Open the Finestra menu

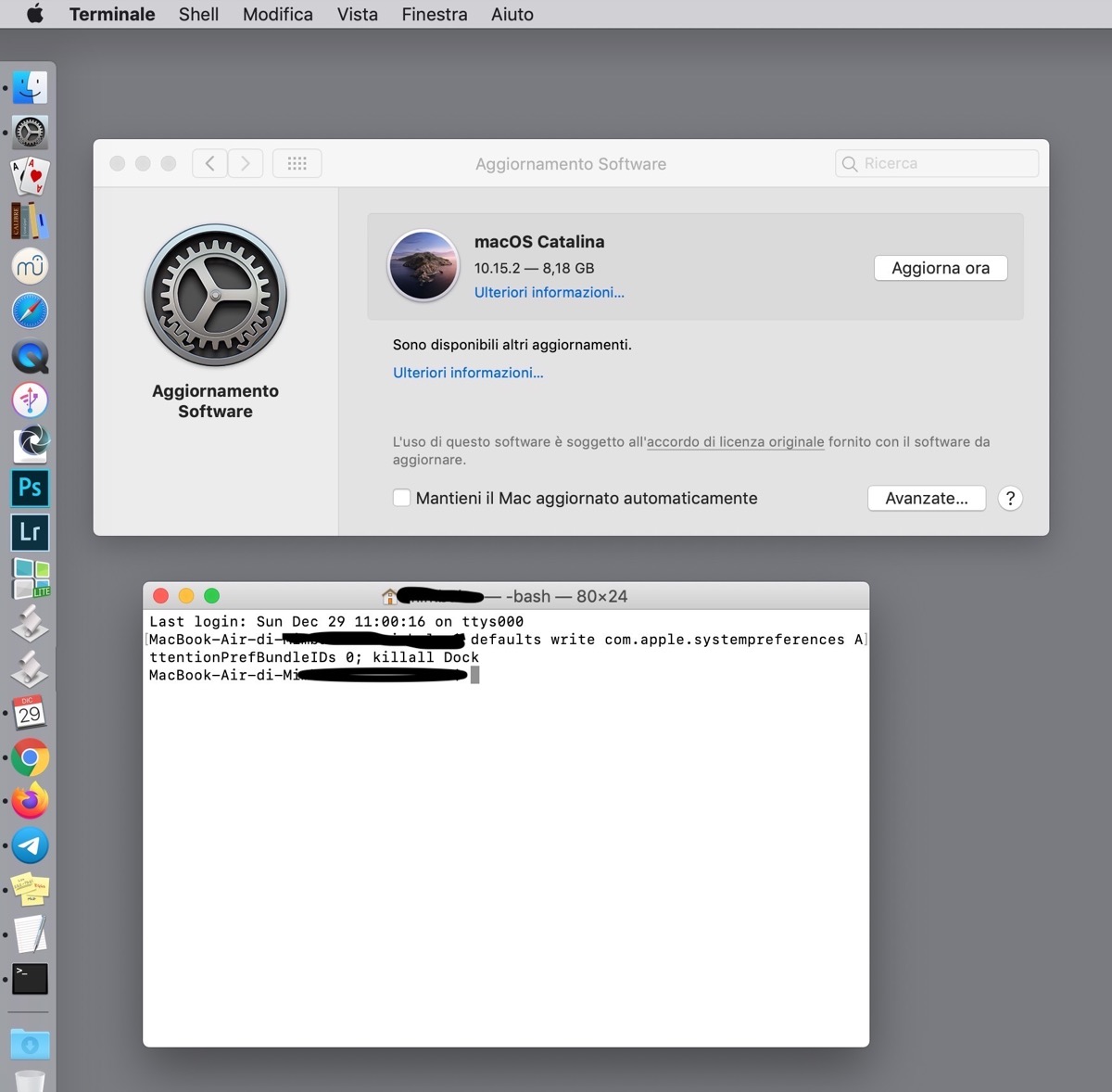click(x=434, y=14)
